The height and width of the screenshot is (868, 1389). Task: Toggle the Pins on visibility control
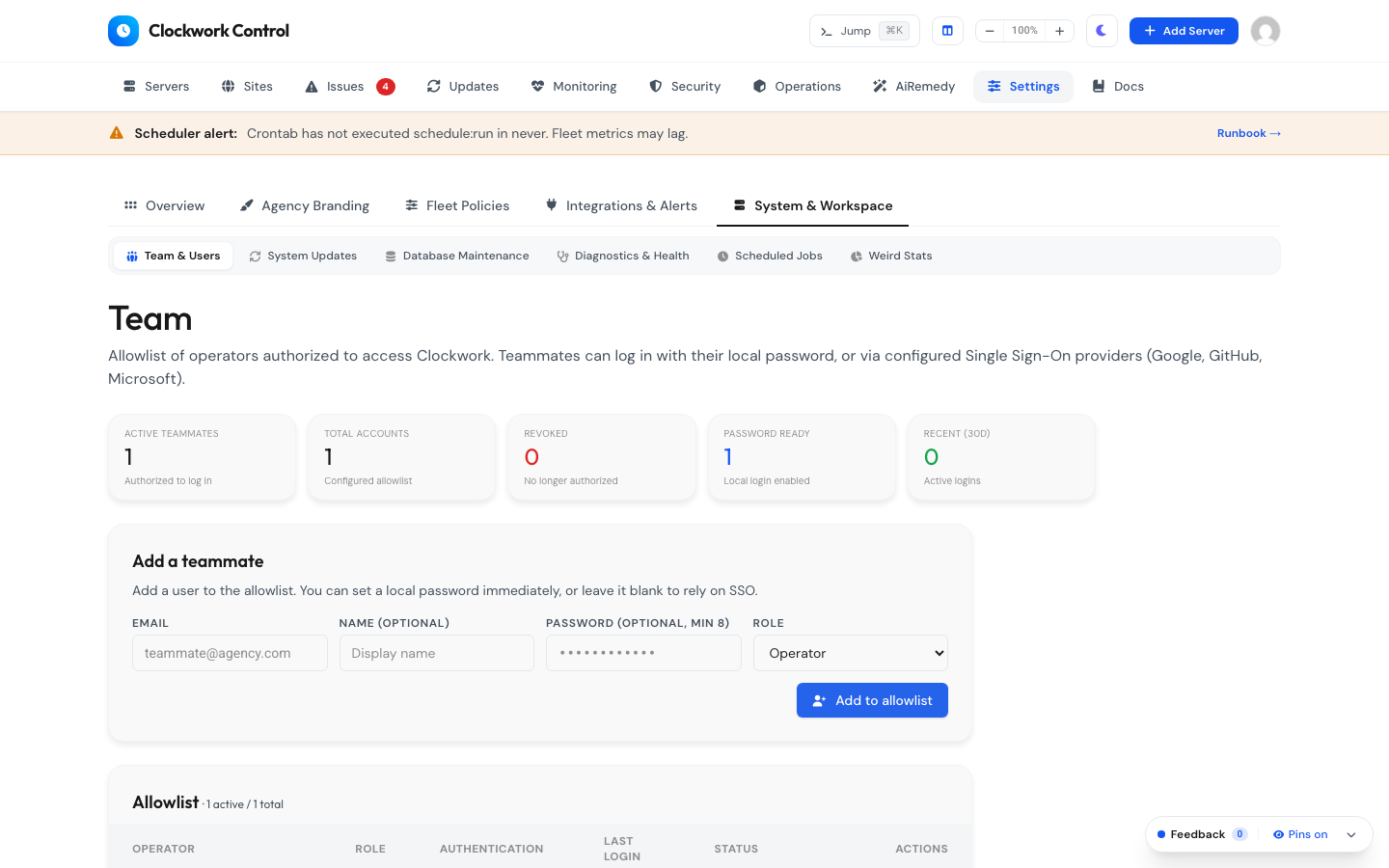coord(1300,834)
